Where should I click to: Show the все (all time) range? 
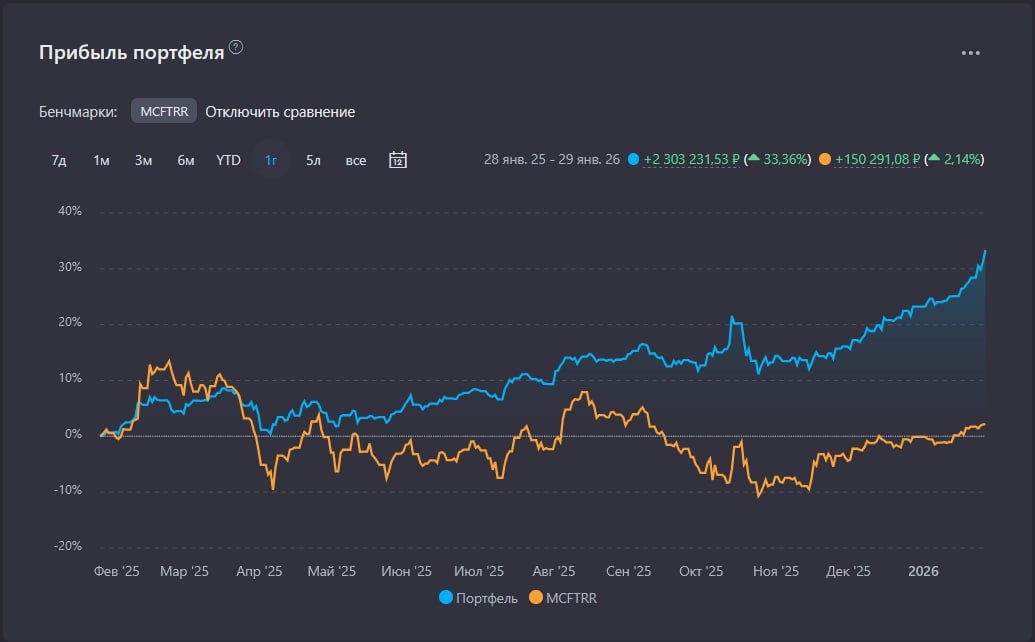(356, 160)
